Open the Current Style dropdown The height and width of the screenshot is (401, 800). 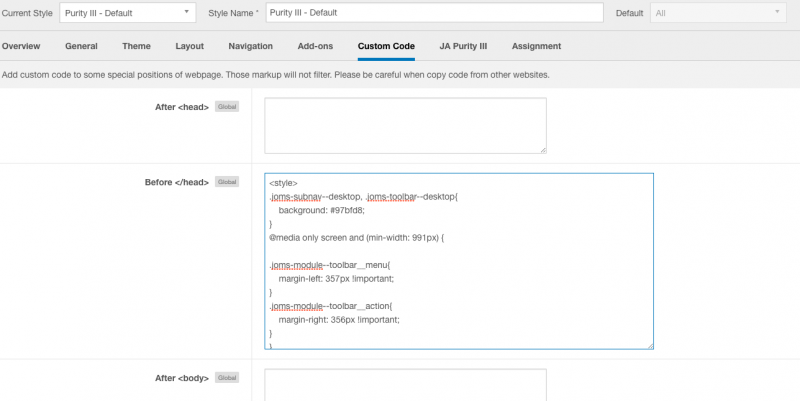[128, 13]
